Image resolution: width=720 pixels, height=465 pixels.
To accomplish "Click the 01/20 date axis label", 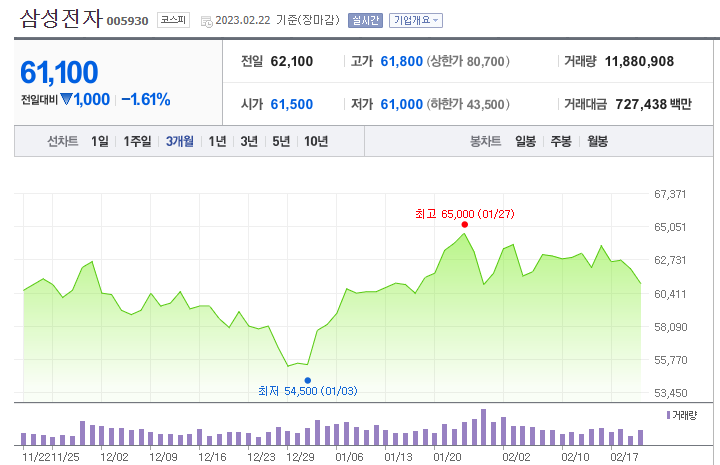I will click(x=447, y=457).
